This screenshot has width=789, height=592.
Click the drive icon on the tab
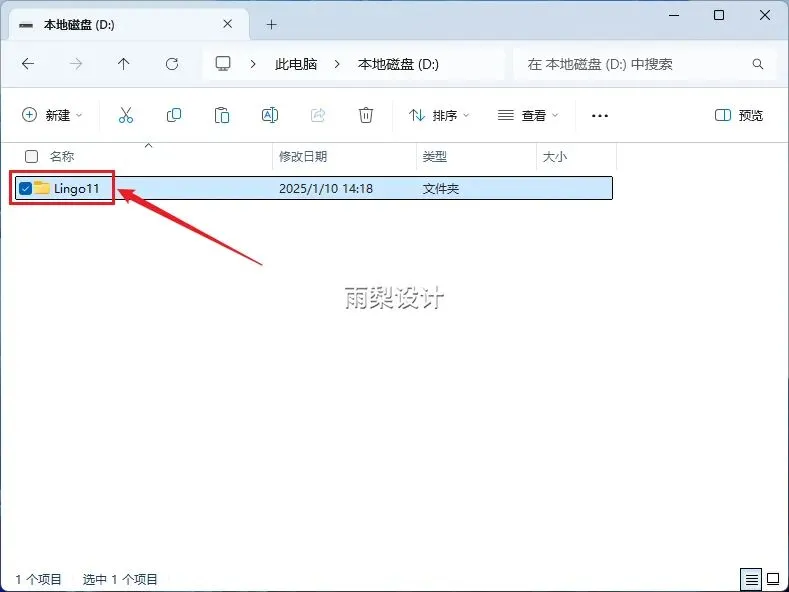pos(26,25)
